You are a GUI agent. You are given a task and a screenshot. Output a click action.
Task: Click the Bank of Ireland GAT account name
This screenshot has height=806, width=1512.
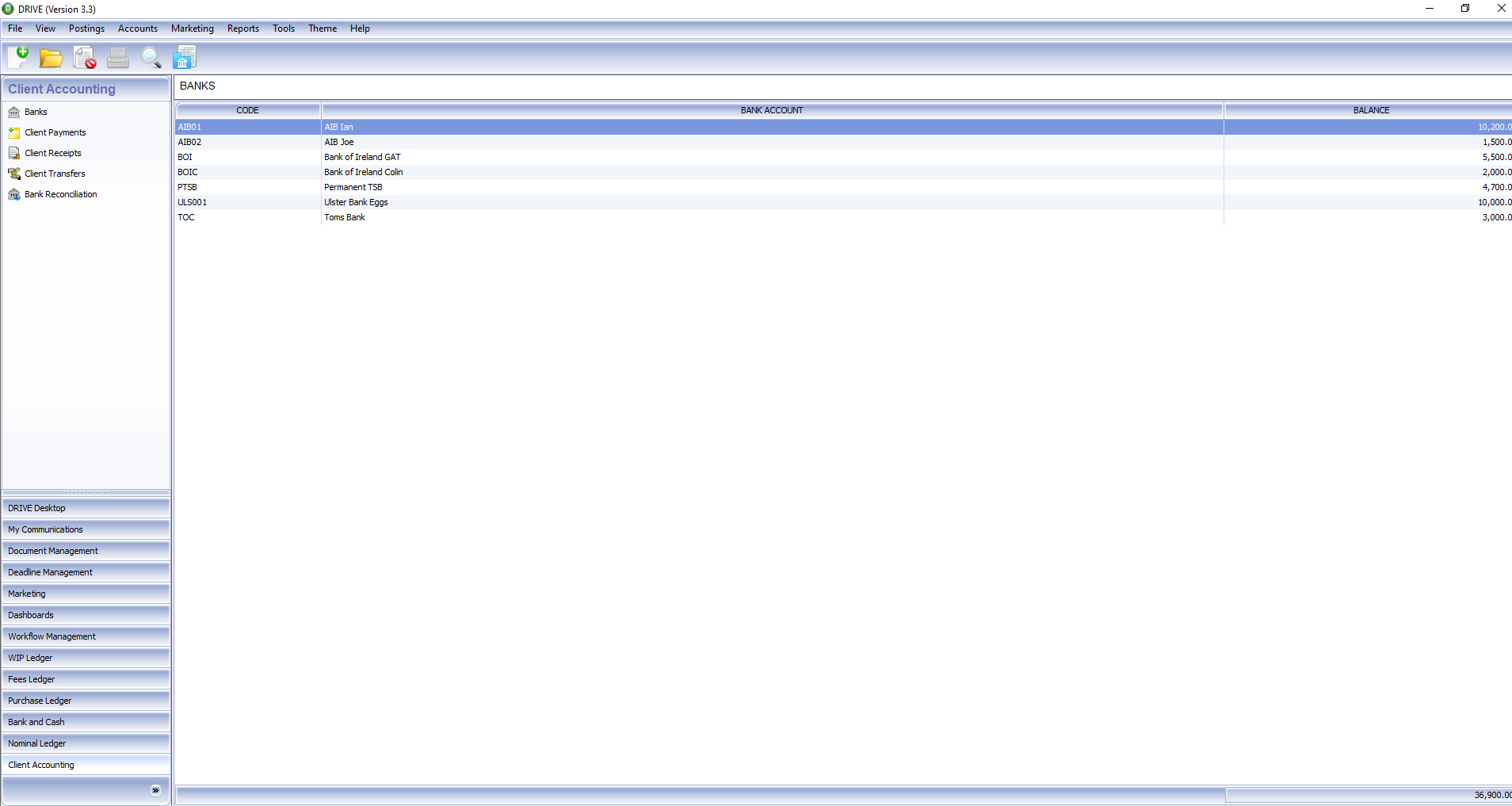click(x=362, y=157)
